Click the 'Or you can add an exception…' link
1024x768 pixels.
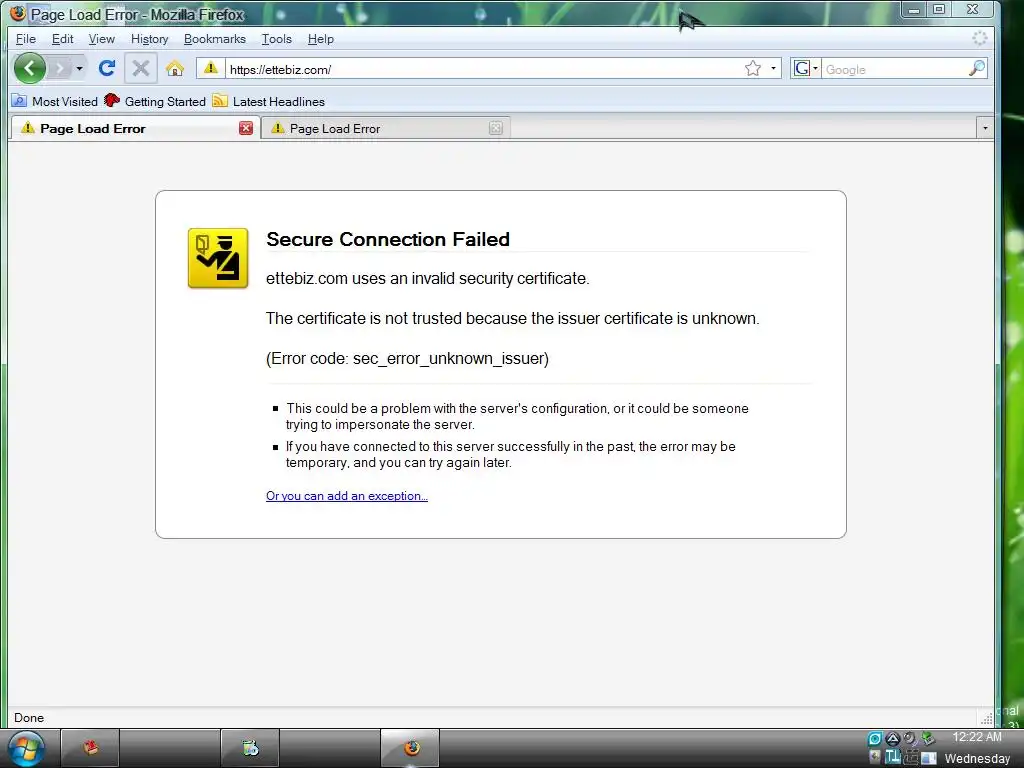pyautogui.click(x=347, y=496)
